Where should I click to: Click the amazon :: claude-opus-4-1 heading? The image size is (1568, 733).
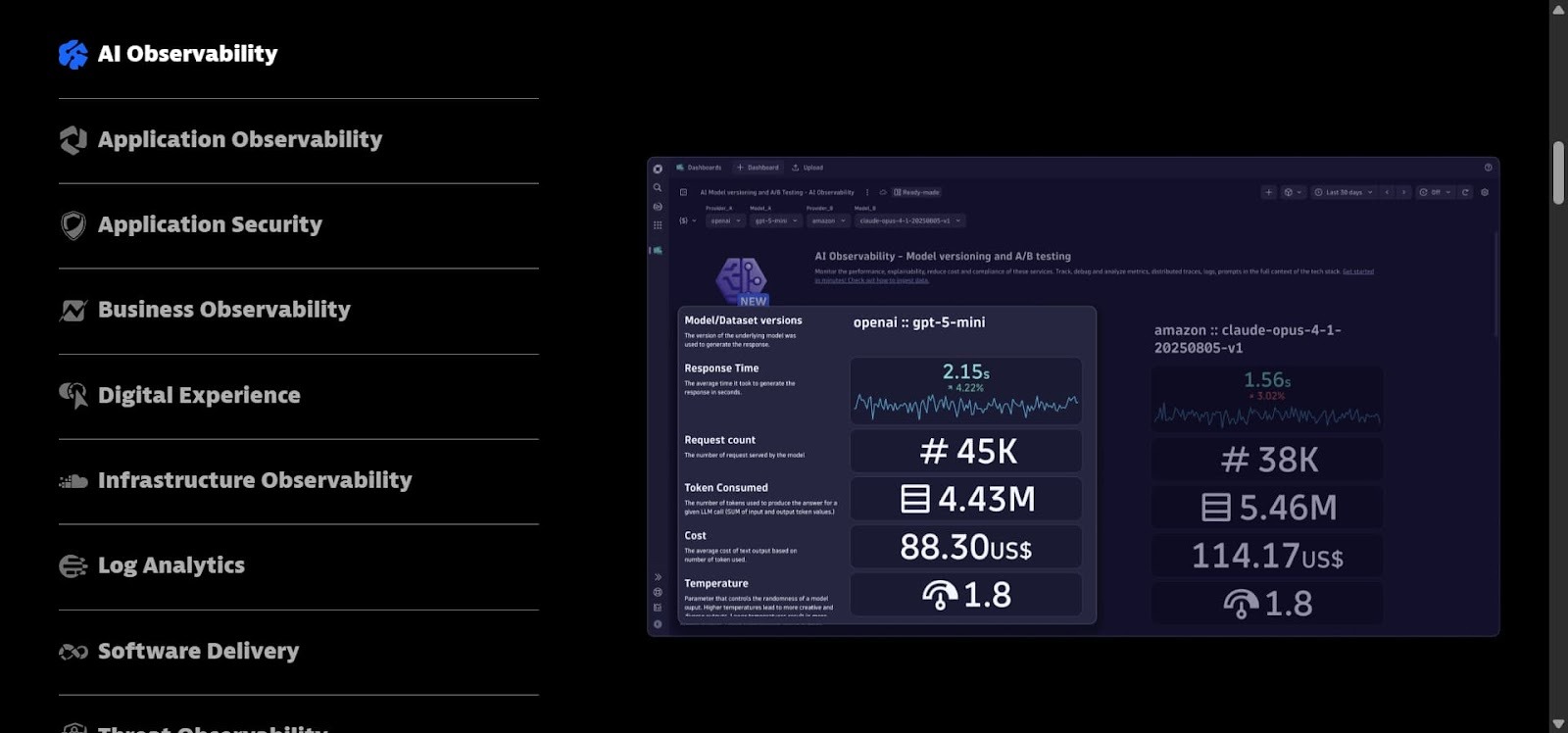[1248, 339]
